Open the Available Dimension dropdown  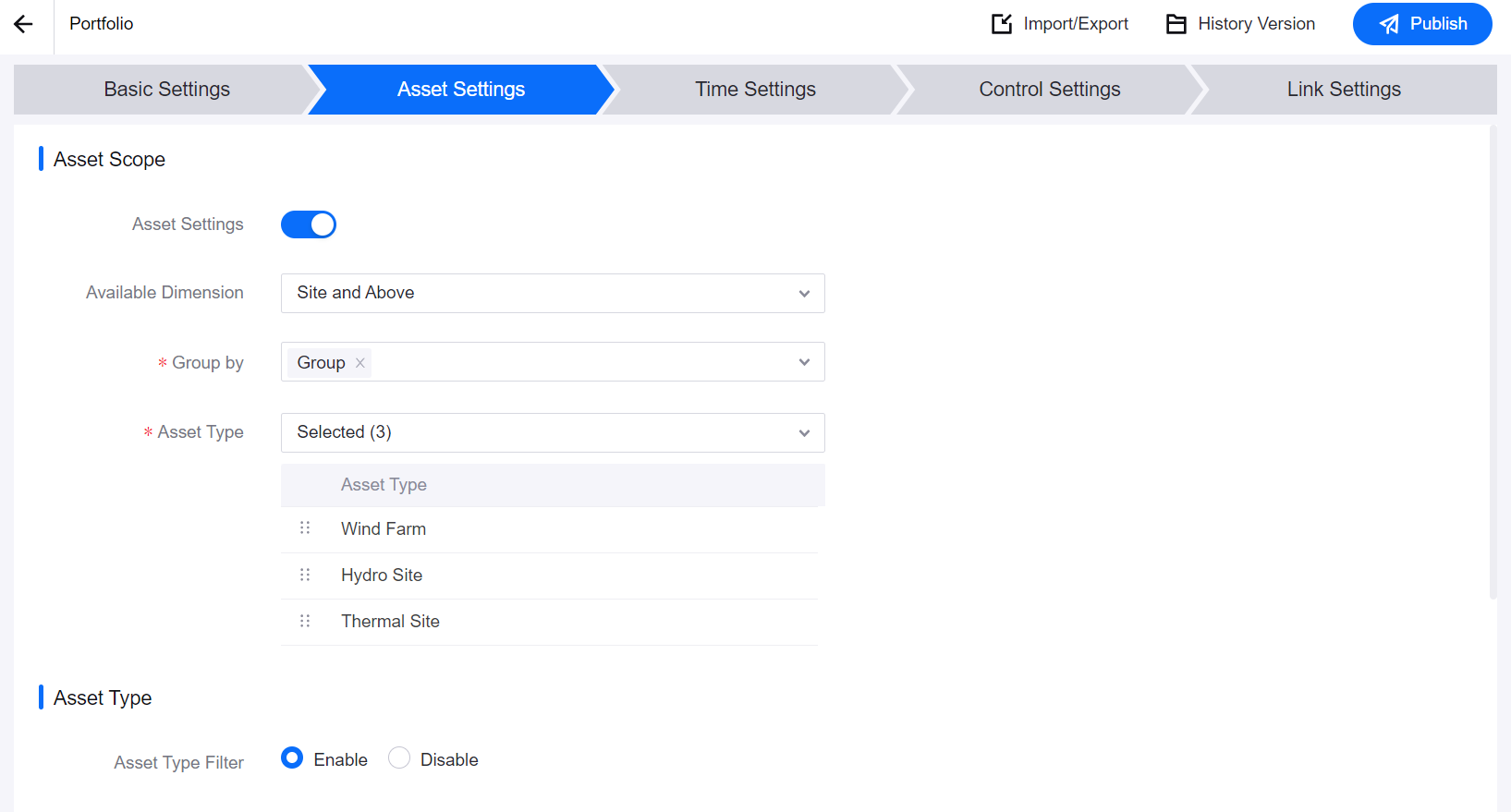(x=552, y=293)
